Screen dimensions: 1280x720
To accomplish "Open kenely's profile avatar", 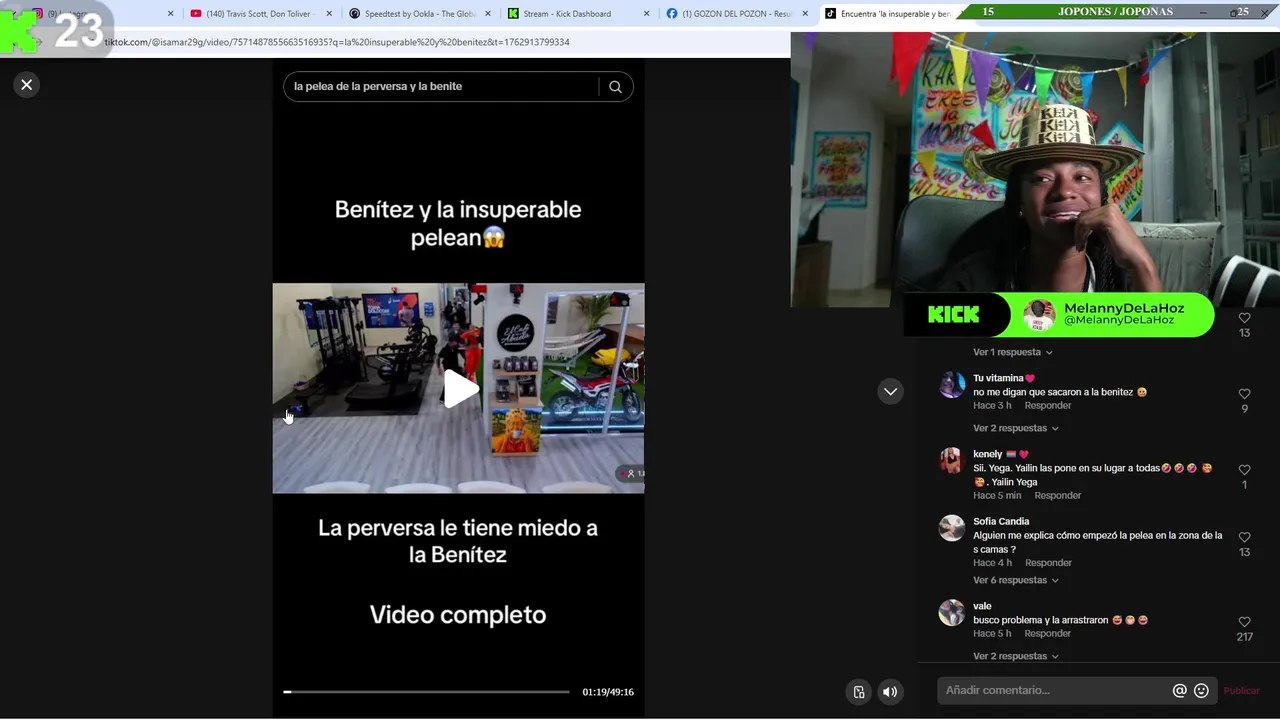I will [952, 461].
